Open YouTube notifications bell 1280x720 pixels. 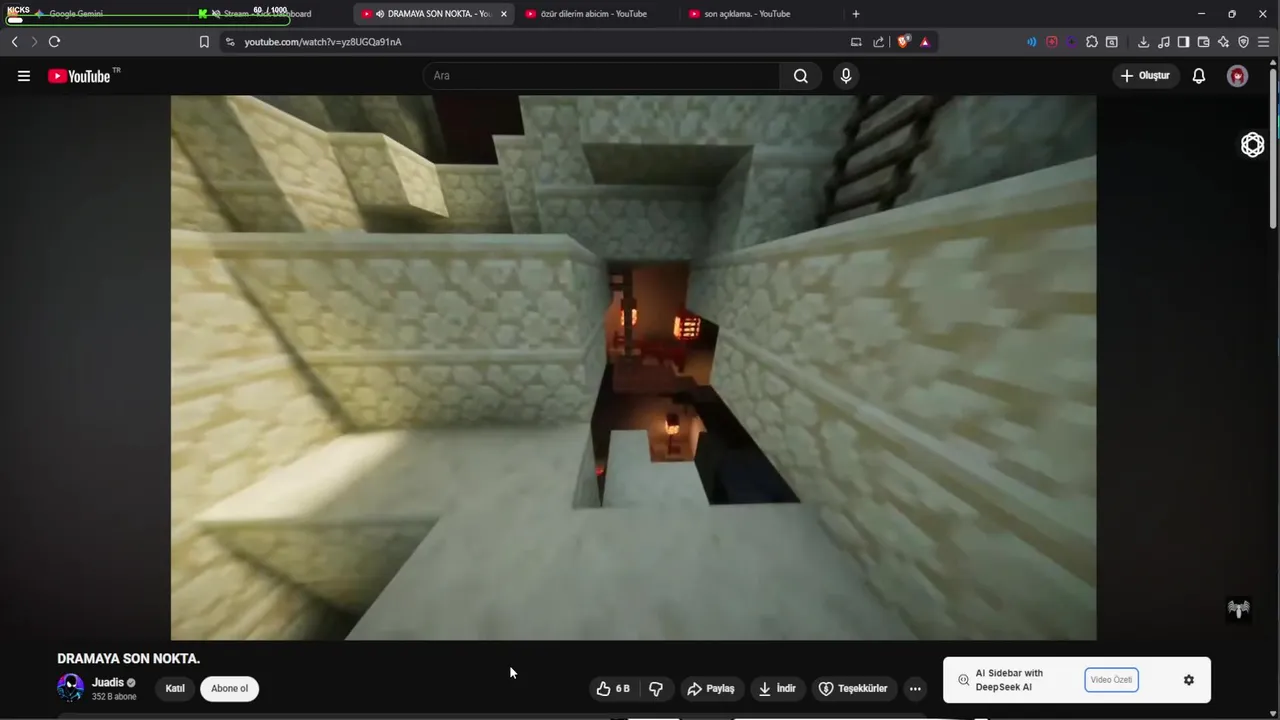[x=1199, y=76]
